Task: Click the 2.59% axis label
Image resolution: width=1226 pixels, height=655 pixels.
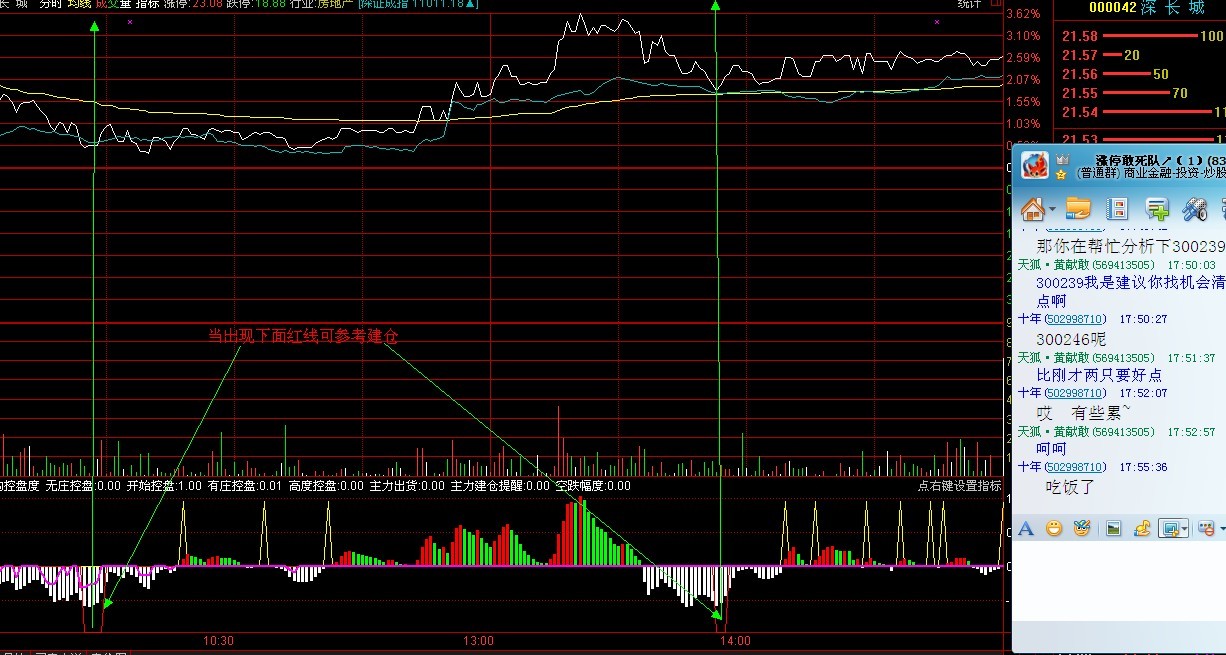Action: pyautogui.click(x=1024, y=58)
